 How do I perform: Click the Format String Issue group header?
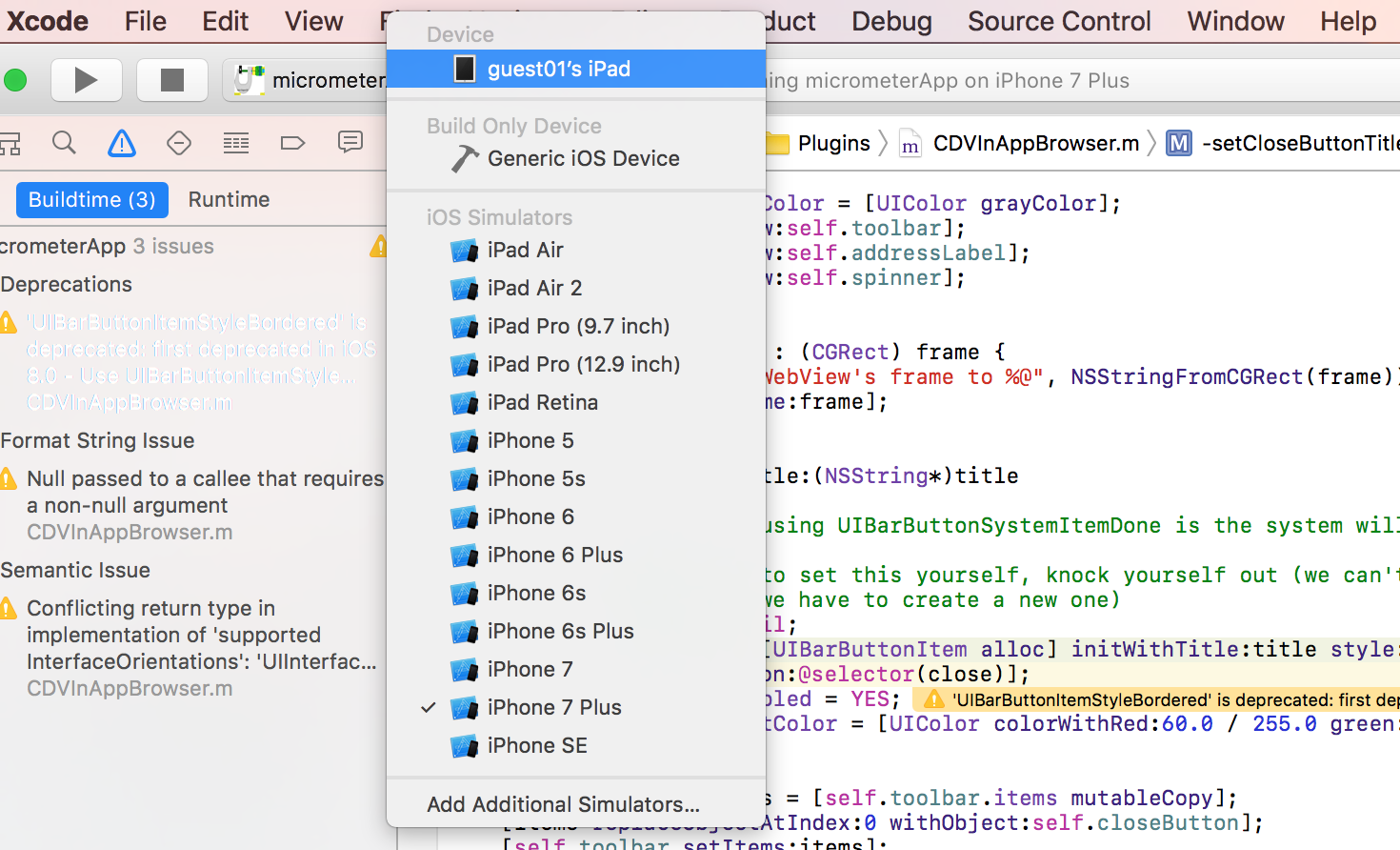coord(97,441)
